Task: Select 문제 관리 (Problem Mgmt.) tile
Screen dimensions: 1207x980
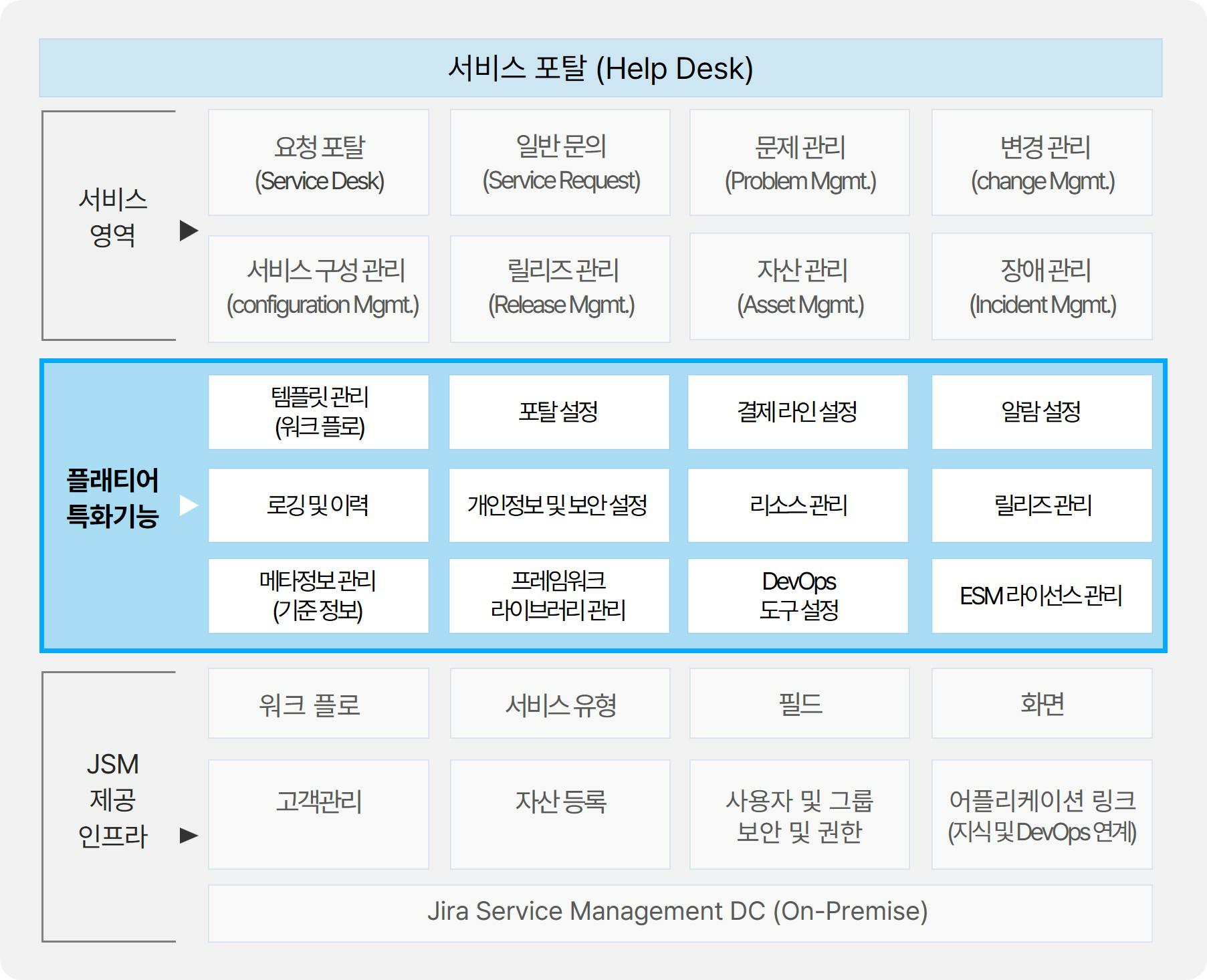Action: (800, 163)
